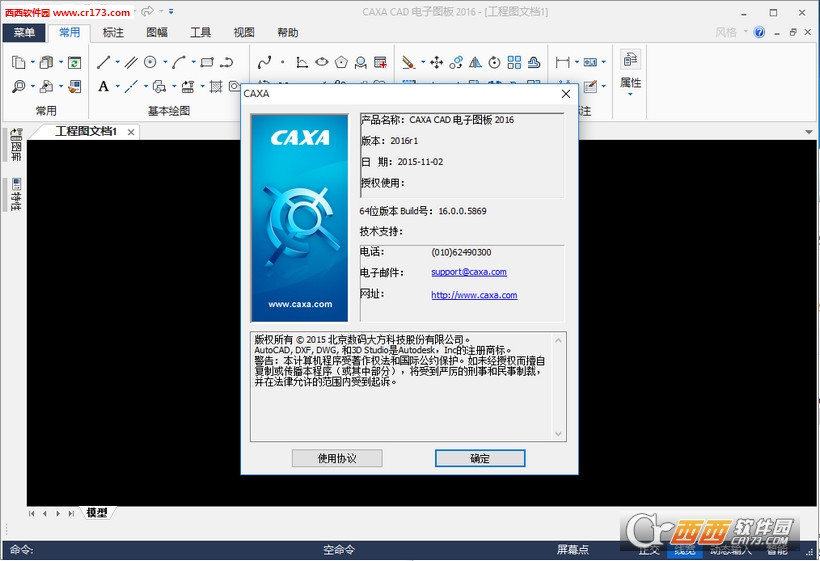Viewport: 820px width, 561px height.
Task: Select the Parallel lines tool
Action: [x=131, y=62]
